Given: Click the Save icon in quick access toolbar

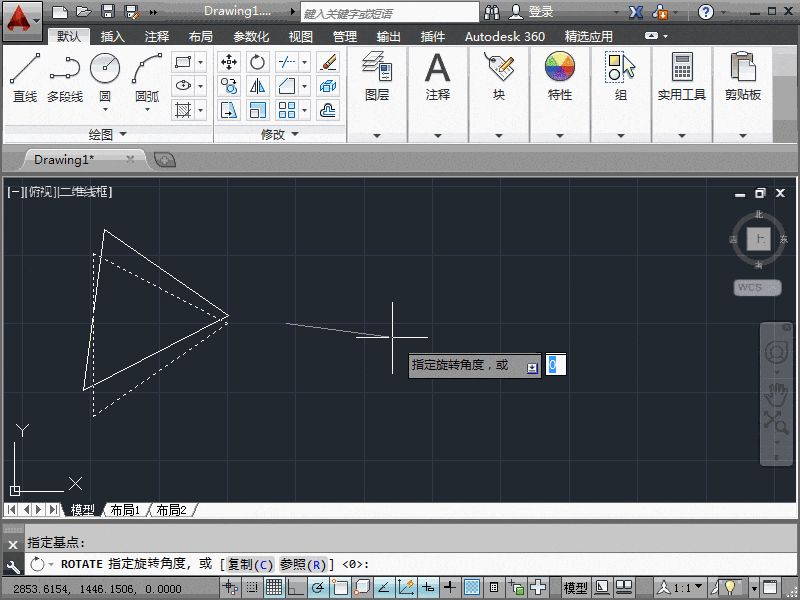Looking at the screenshot, I should (110, 11).
